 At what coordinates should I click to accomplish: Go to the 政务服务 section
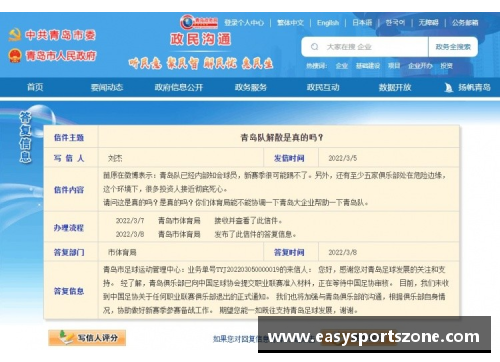(x=251, y=87)
